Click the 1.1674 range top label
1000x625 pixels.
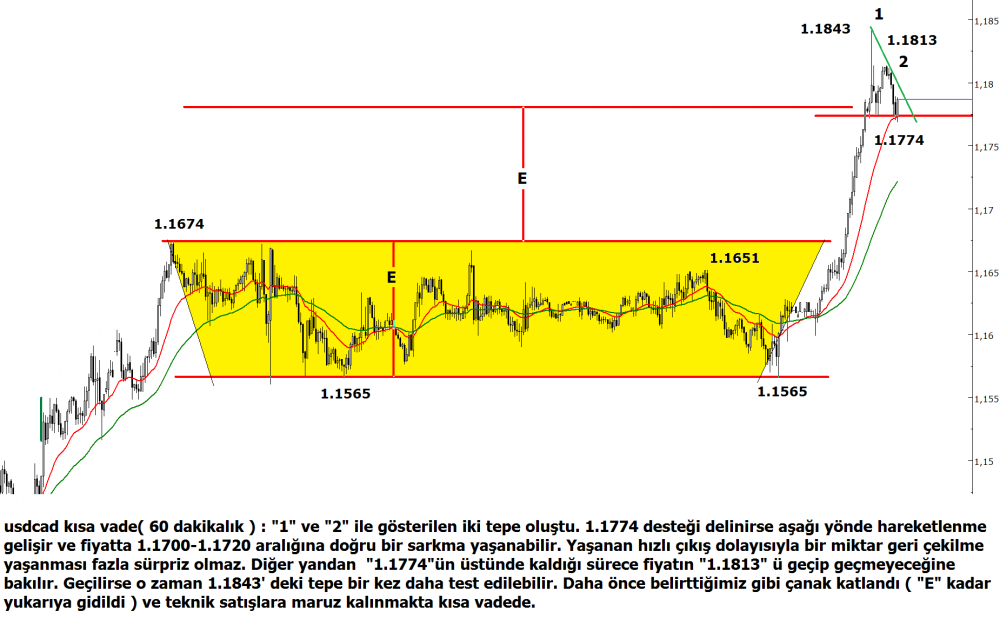[x=179, y=224]
